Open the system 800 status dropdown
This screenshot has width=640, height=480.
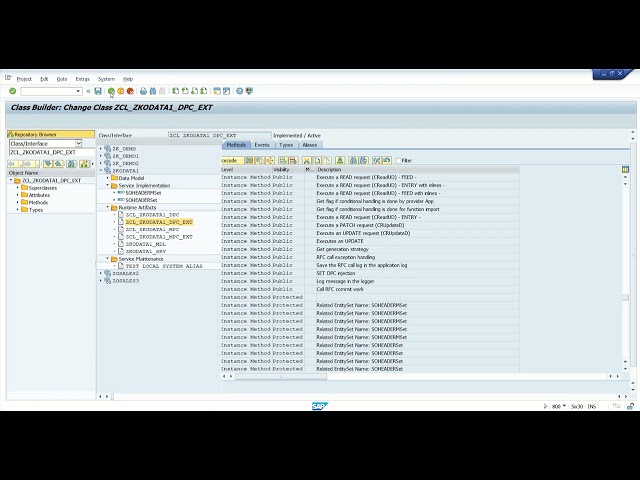pyautogui.click(x=564, y=406)
